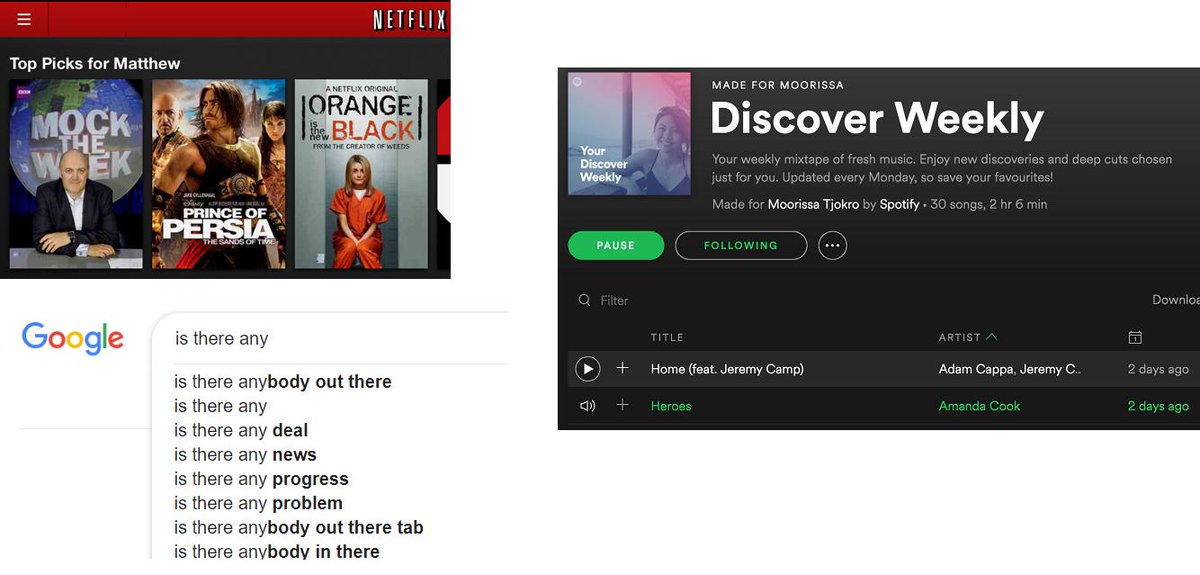
Task: Pause the Discover Weekly playlist
Action: (x=616, y=245)
